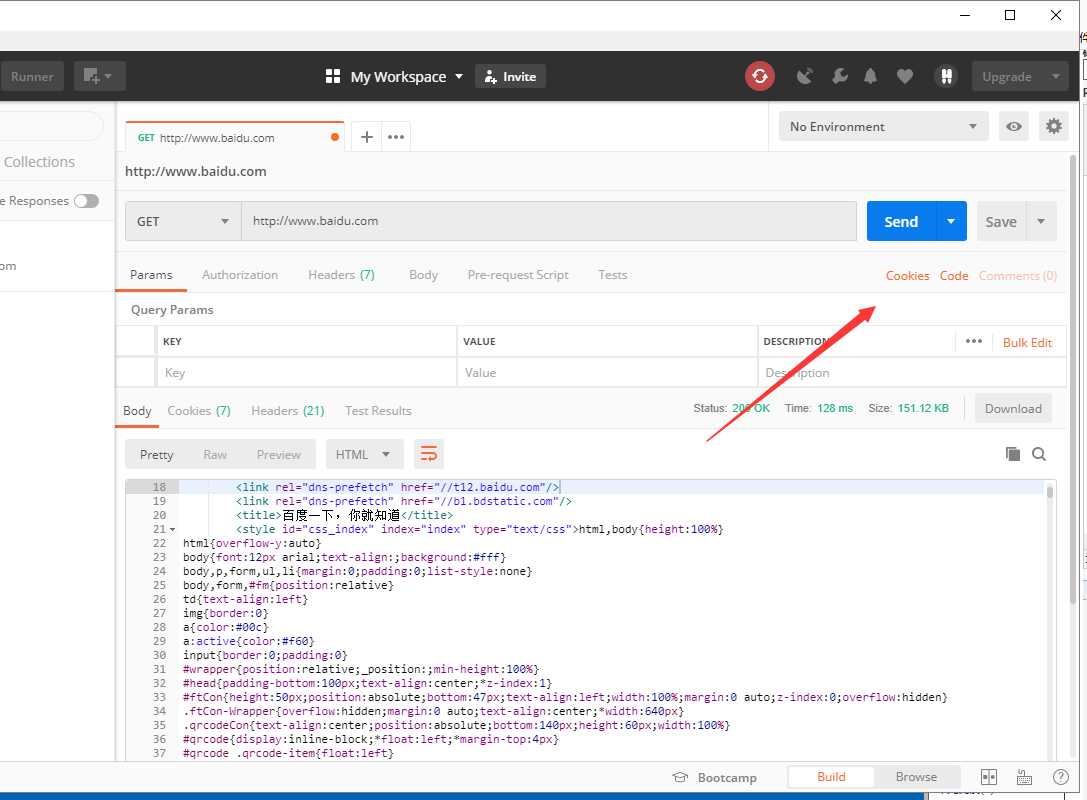Viewport: 1087px width, 800px height.
Task: Open the No Environment dropdown
Action: coord(883,127)
